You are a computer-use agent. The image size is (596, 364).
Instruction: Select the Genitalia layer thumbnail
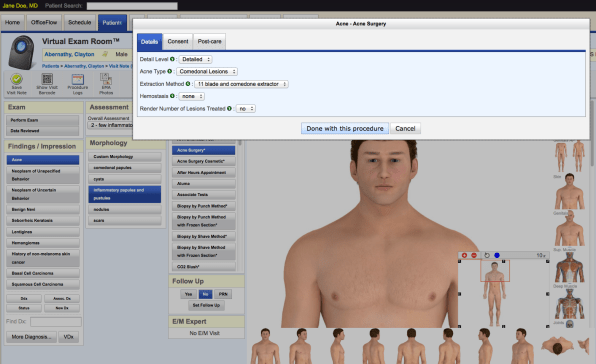click(x=569, y=229)
